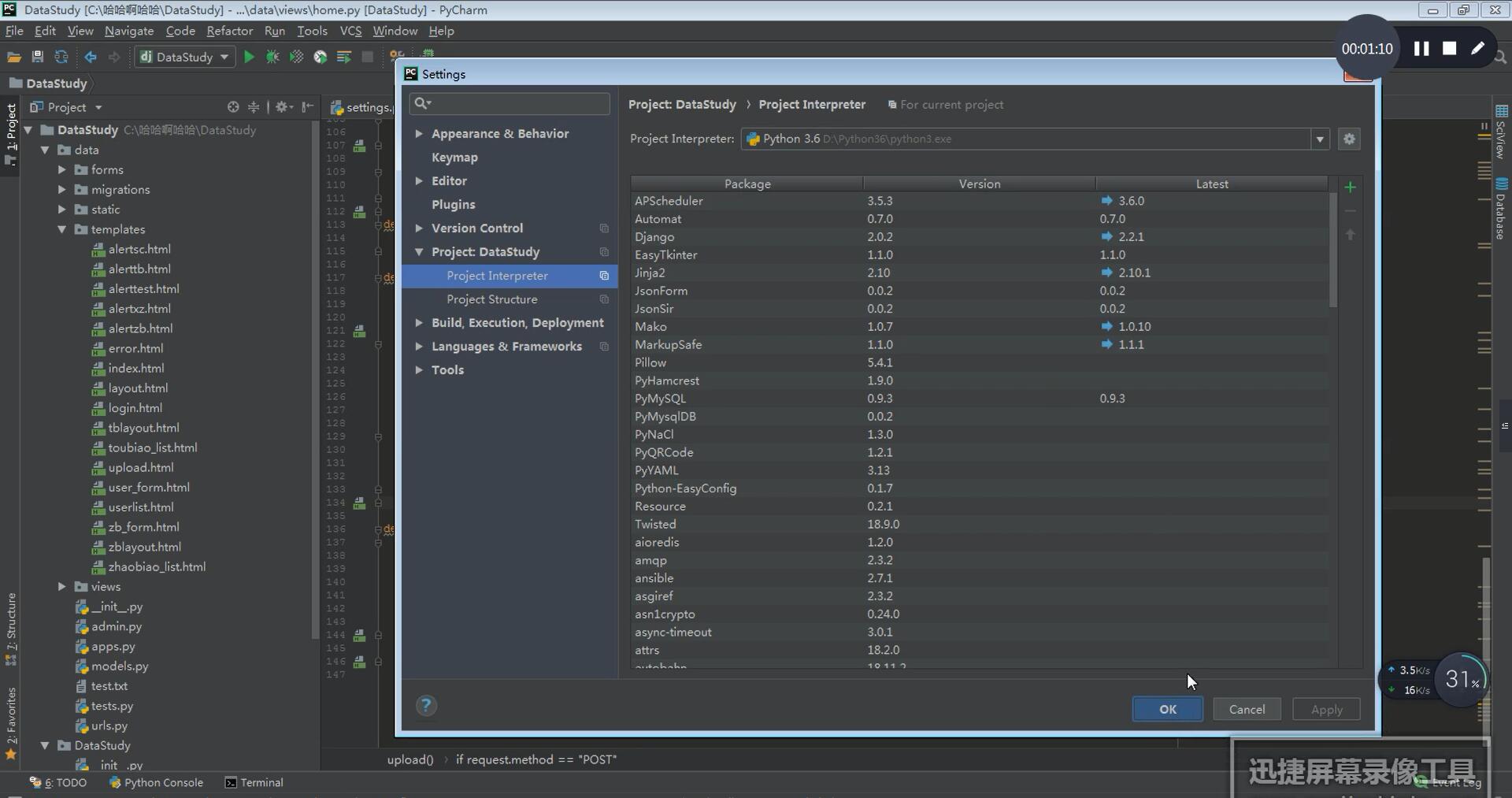Open the SciView side tool window
Image resolution: width=1512 pixels, height=798 pixels.
click(1501, 132)
